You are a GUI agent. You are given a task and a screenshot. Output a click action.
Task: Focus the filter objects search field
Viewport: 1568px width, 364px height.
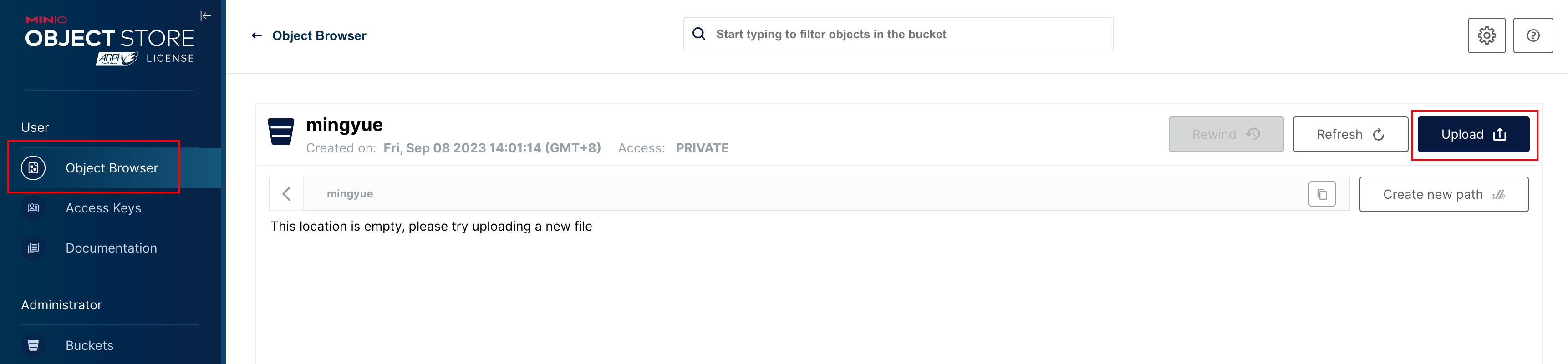click(x=898, y=35)
